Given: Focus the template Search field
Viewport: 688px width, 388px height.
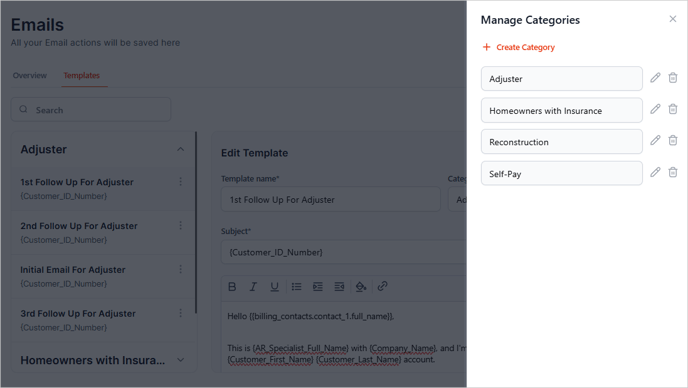Looking at the screenshot, I should tap(91, 110).
